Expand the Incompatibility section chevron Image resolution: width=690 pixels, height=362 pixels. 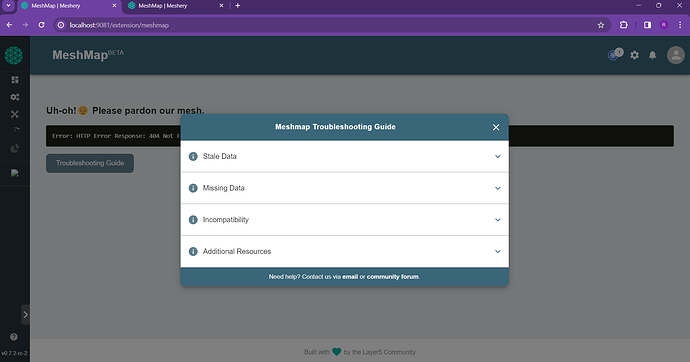(498, 220)
